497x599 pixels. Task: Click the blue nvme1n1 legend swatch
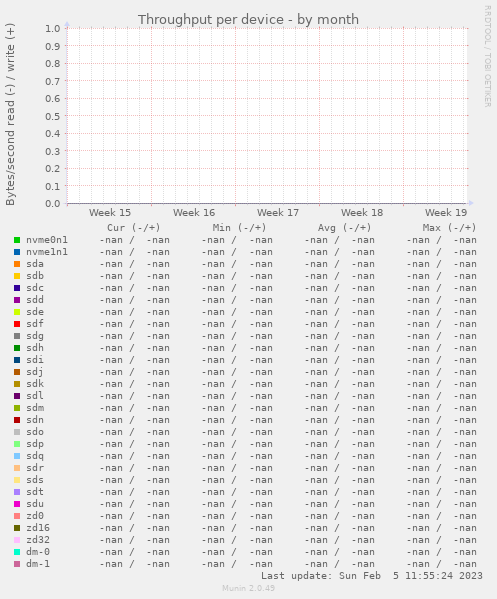click(x=17, y=252)
